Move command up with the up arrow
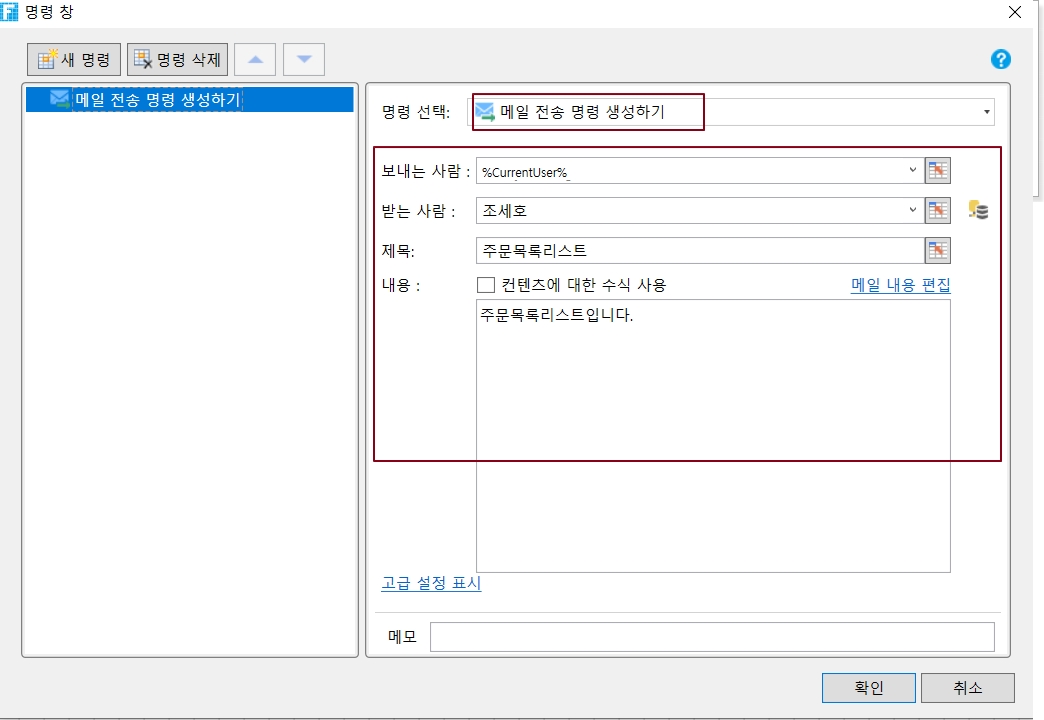The width and height of the screenshot is (1044, 720). click(x=255, y=60)
